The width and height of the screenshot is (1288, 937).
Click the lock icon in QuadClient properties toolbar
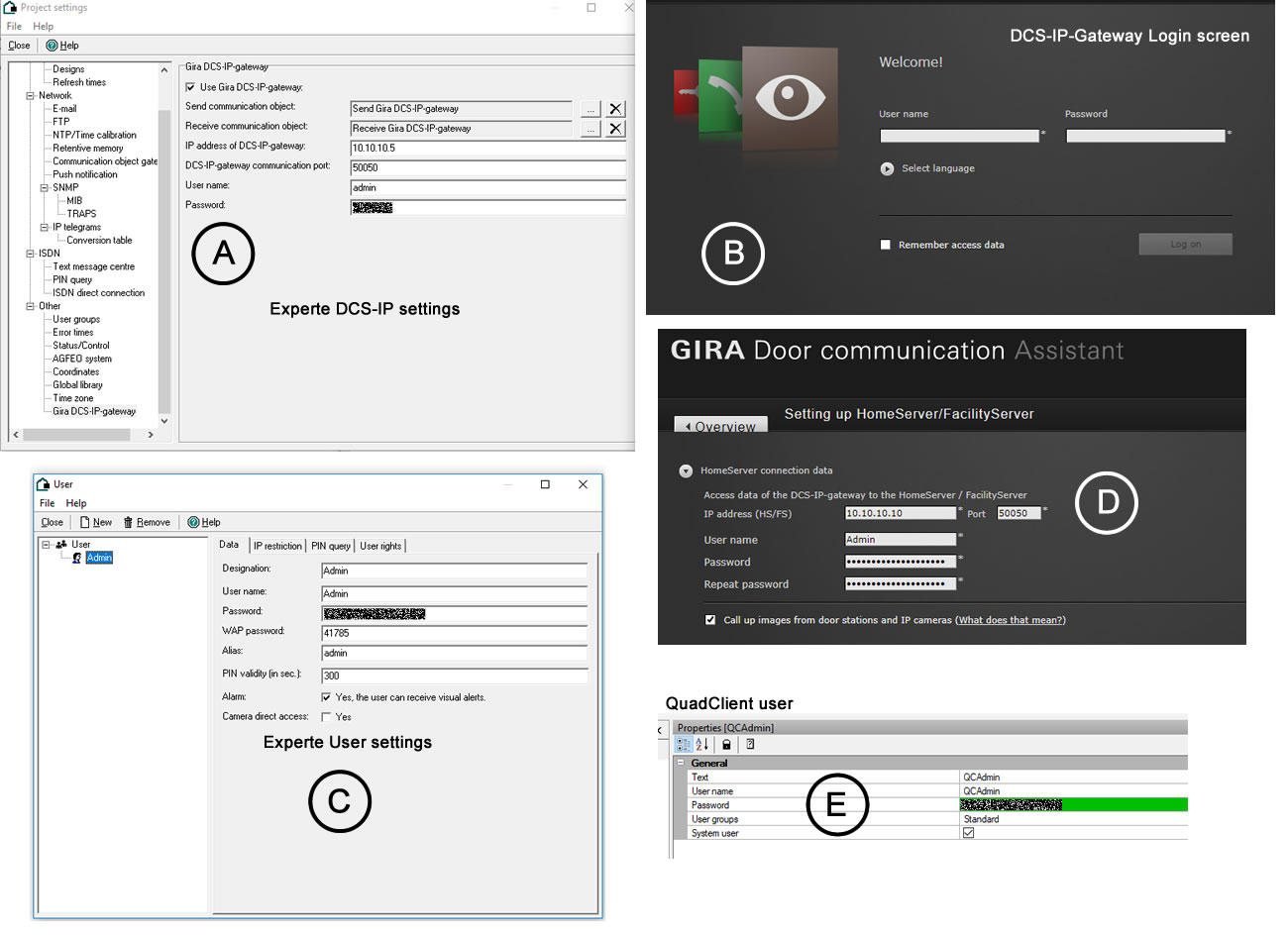[726, 744]
